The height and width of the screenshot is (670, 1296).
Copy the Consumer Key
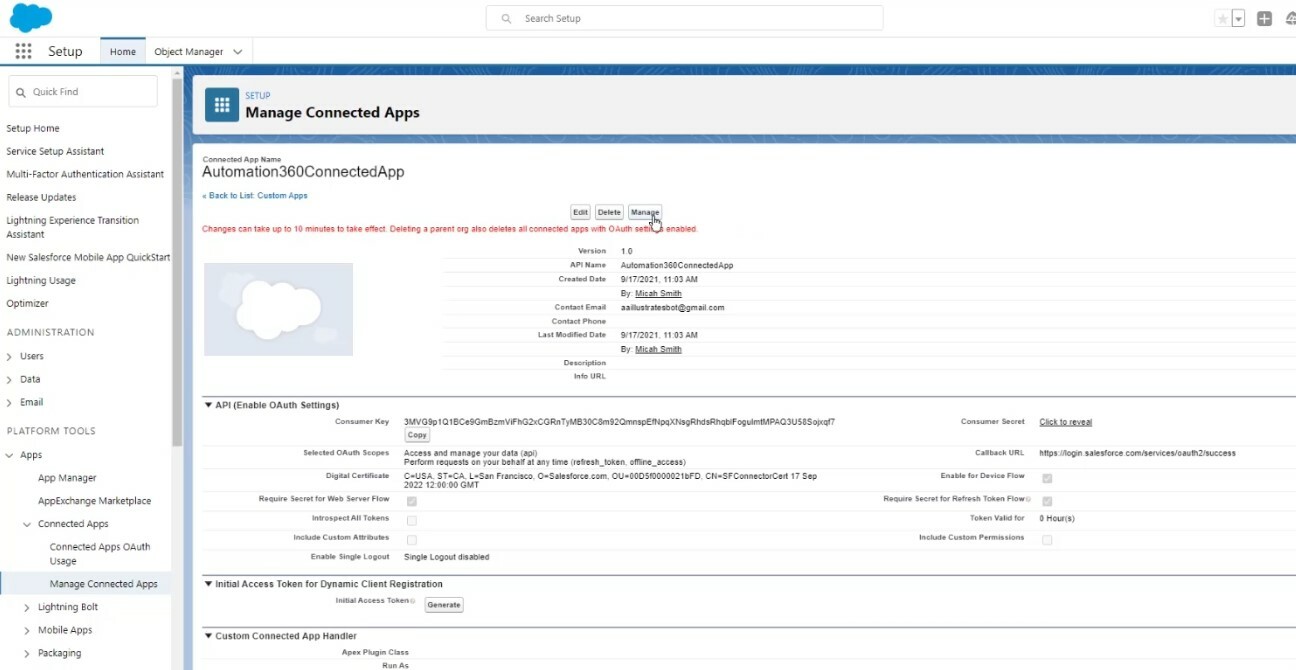coord(417,435)
